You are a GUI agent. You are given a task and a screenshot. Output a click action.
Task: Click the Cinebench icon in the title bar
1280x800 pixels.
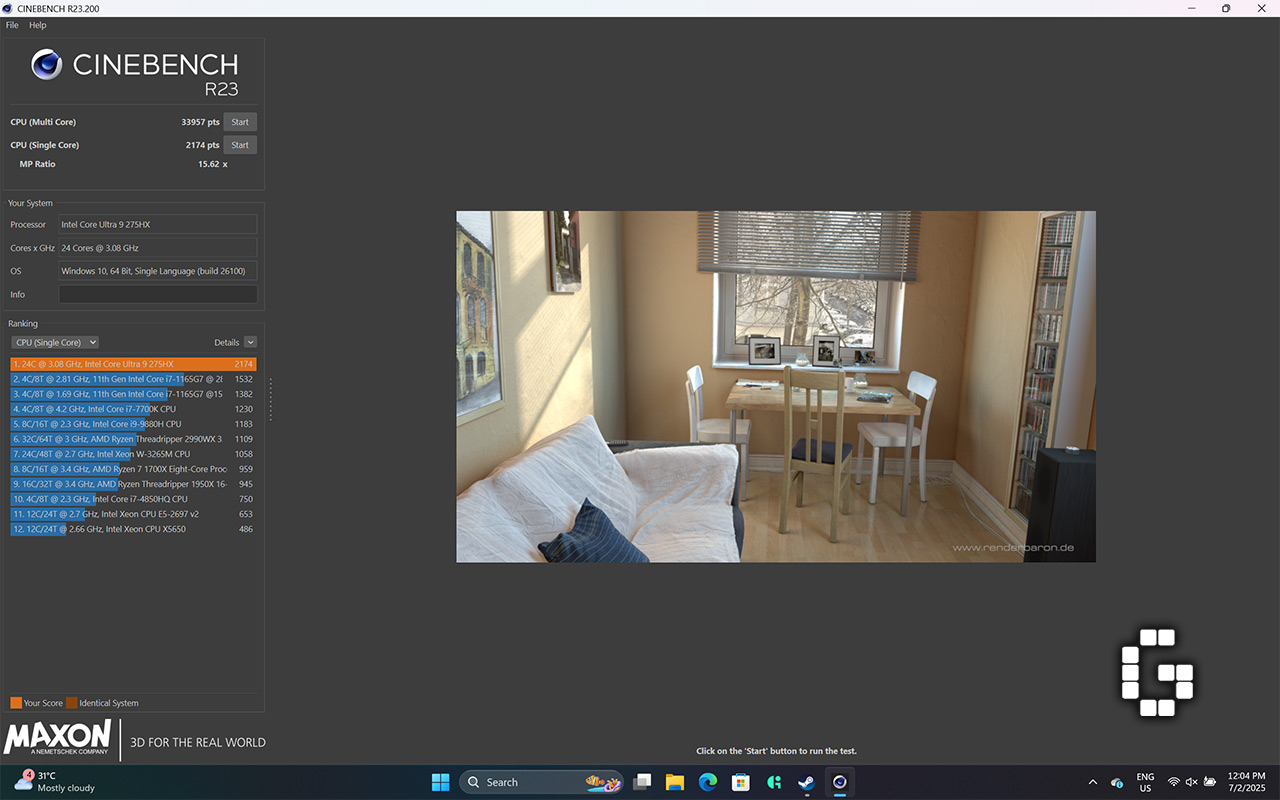(x=8, y=8)
